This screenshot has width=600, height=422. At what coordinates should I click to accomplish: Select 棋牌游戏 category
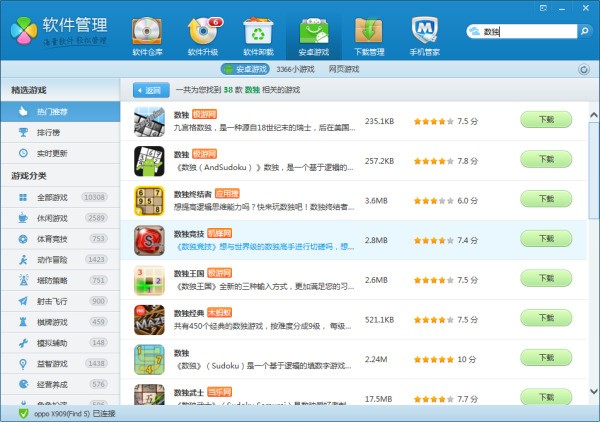[60, 322]
